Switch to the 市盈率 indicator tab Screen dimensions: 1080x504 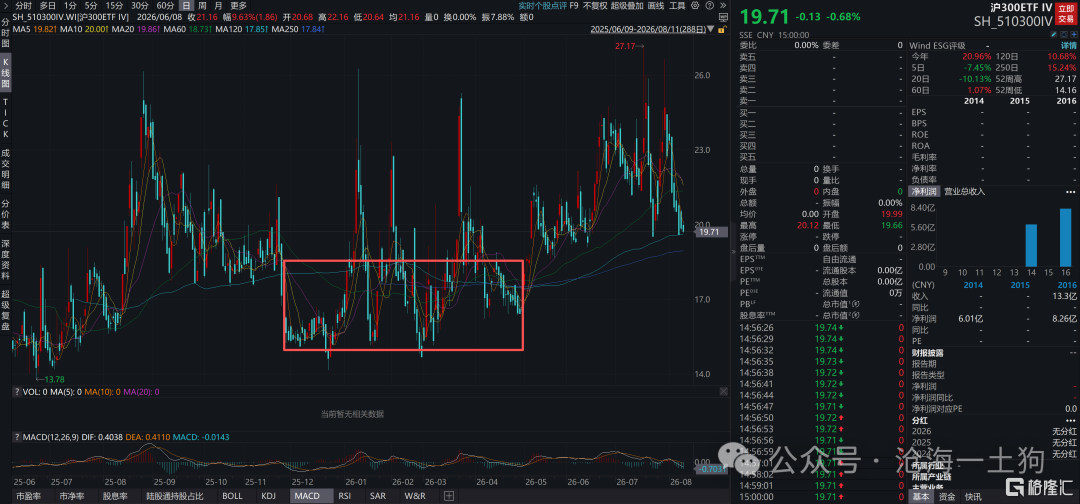tap(28, 495)
